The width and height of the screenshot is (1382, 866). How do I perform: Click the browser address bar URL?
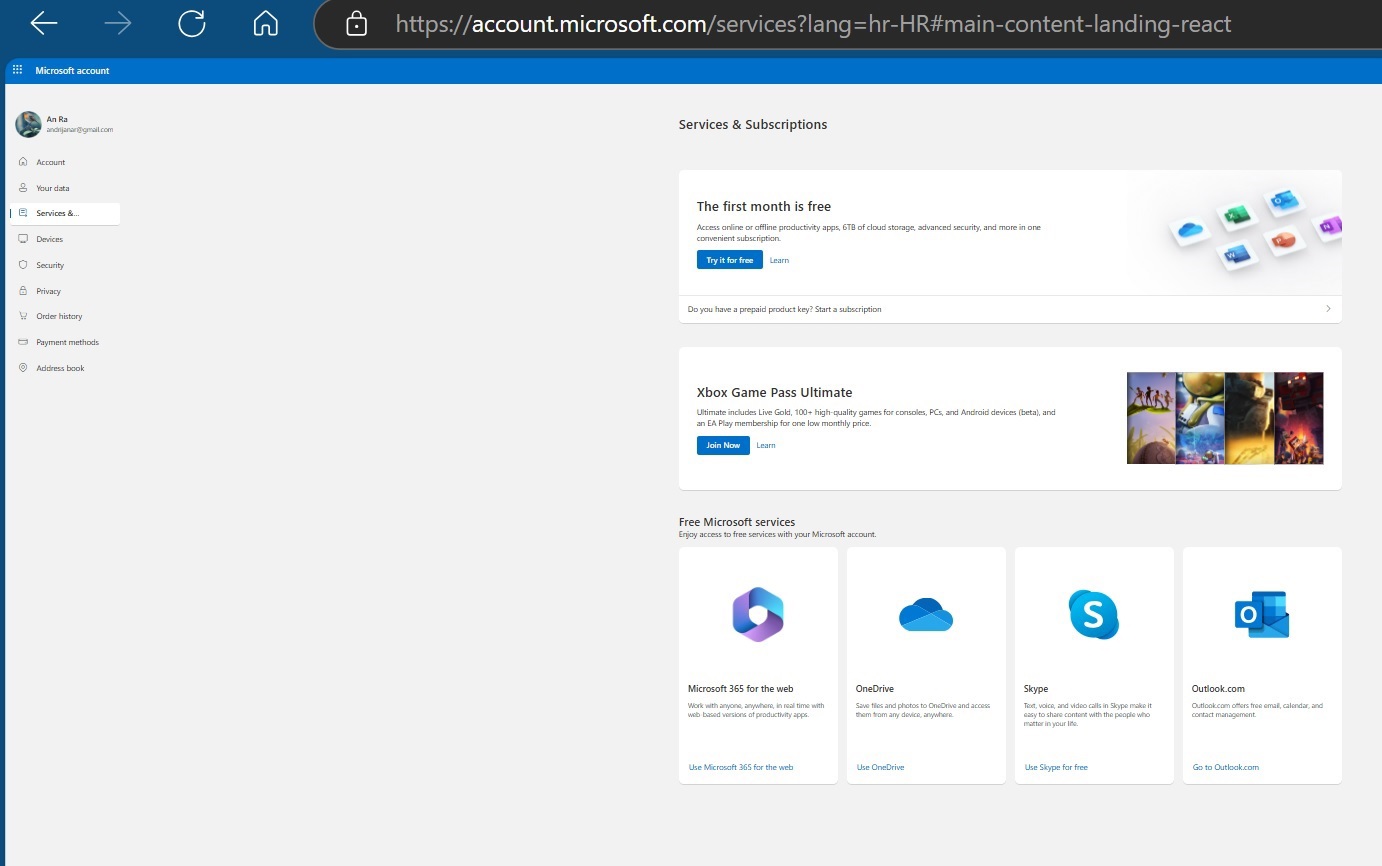pos(813,24)
